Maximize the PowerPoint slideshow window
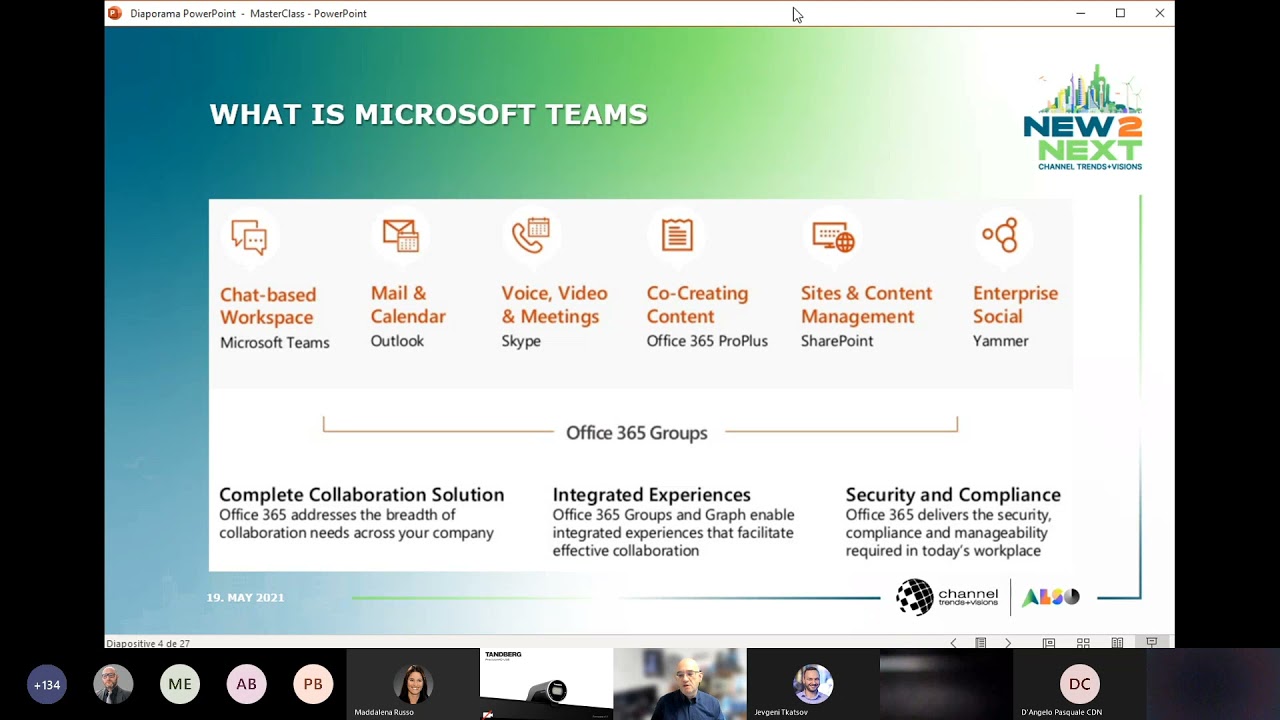Image resolution: width=1280 pixels, height=720 pixels. coord(1120,13)
